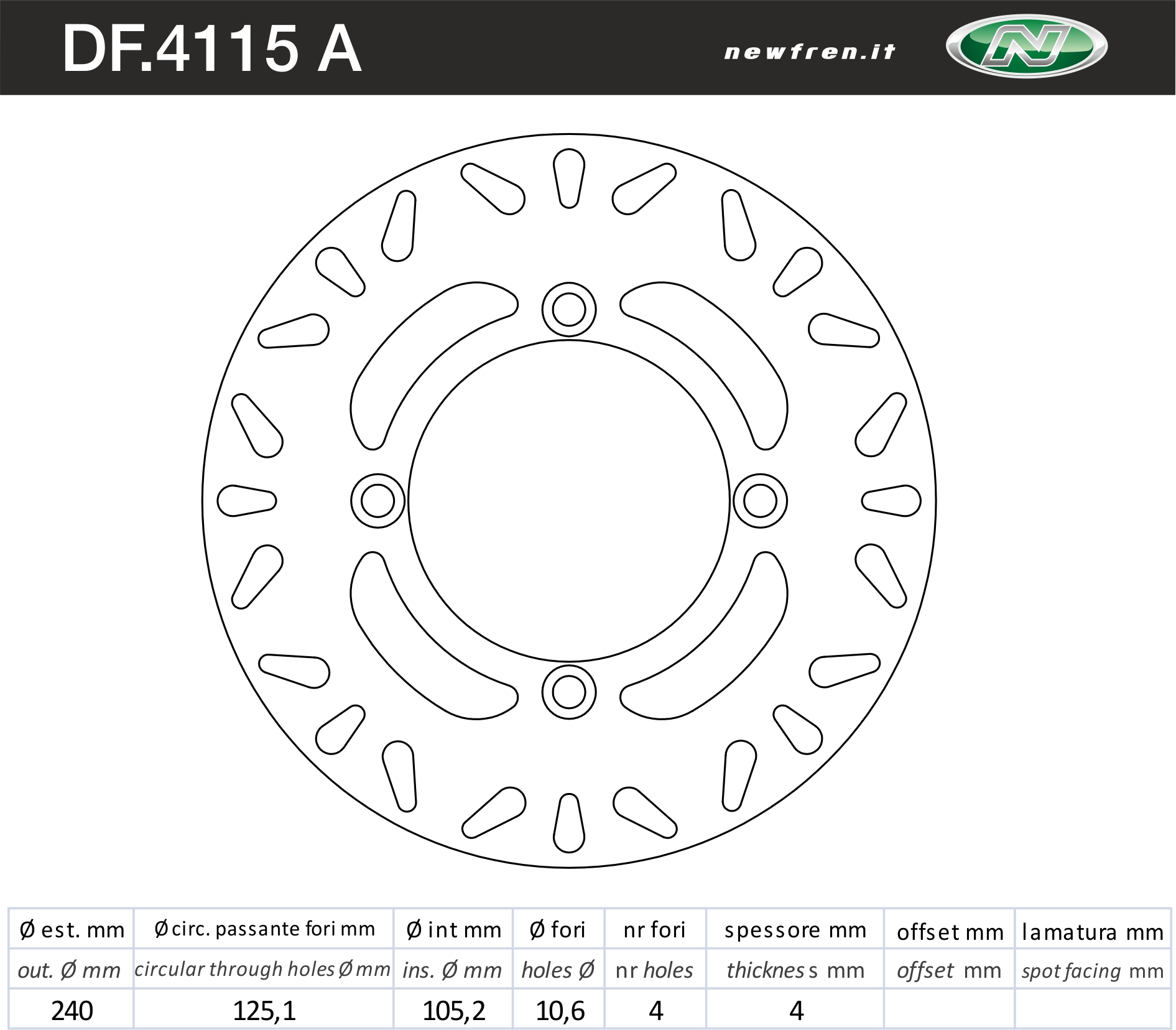Click the 'nr fori' column header
The height and width of the screenshot is (1030, 1176).
pyautogui.click(x=655, y=930)
